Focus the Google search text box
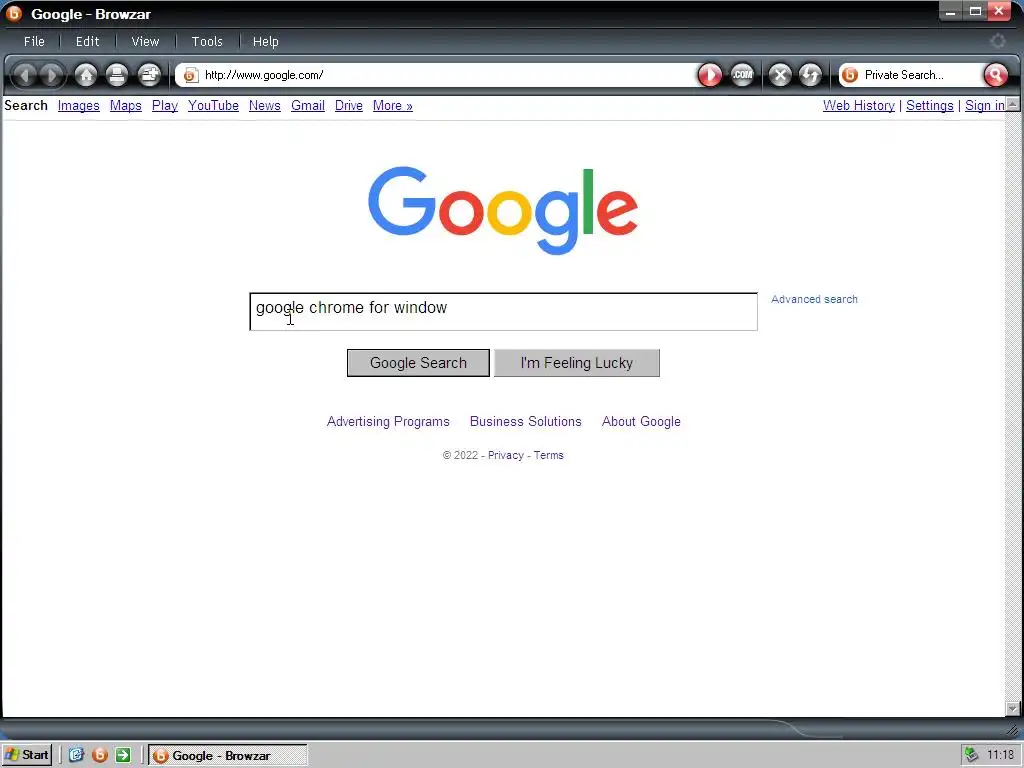The width and height of the screenshot is (1024, 768). coord(504,312)
